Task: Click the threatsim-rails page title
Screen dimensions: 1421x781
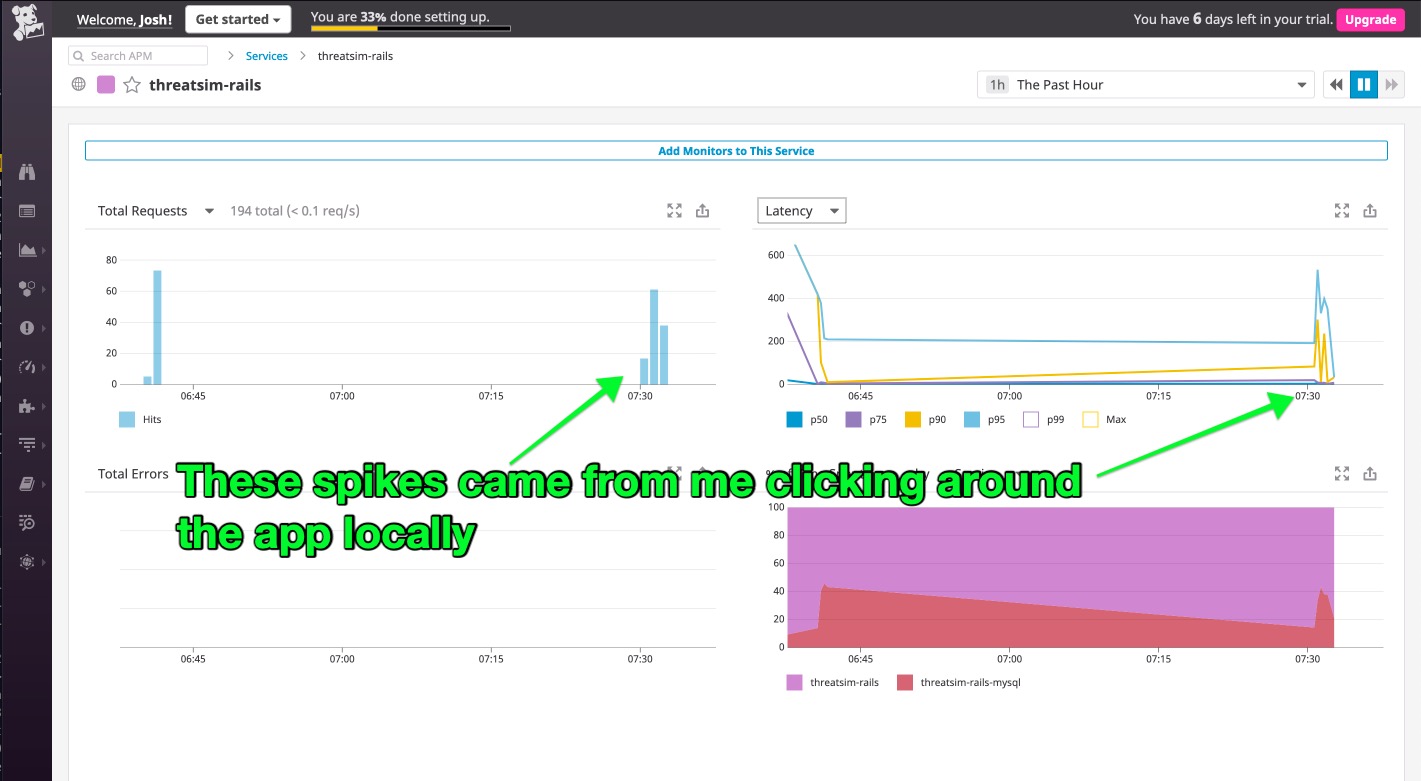Action: (205, 85)
